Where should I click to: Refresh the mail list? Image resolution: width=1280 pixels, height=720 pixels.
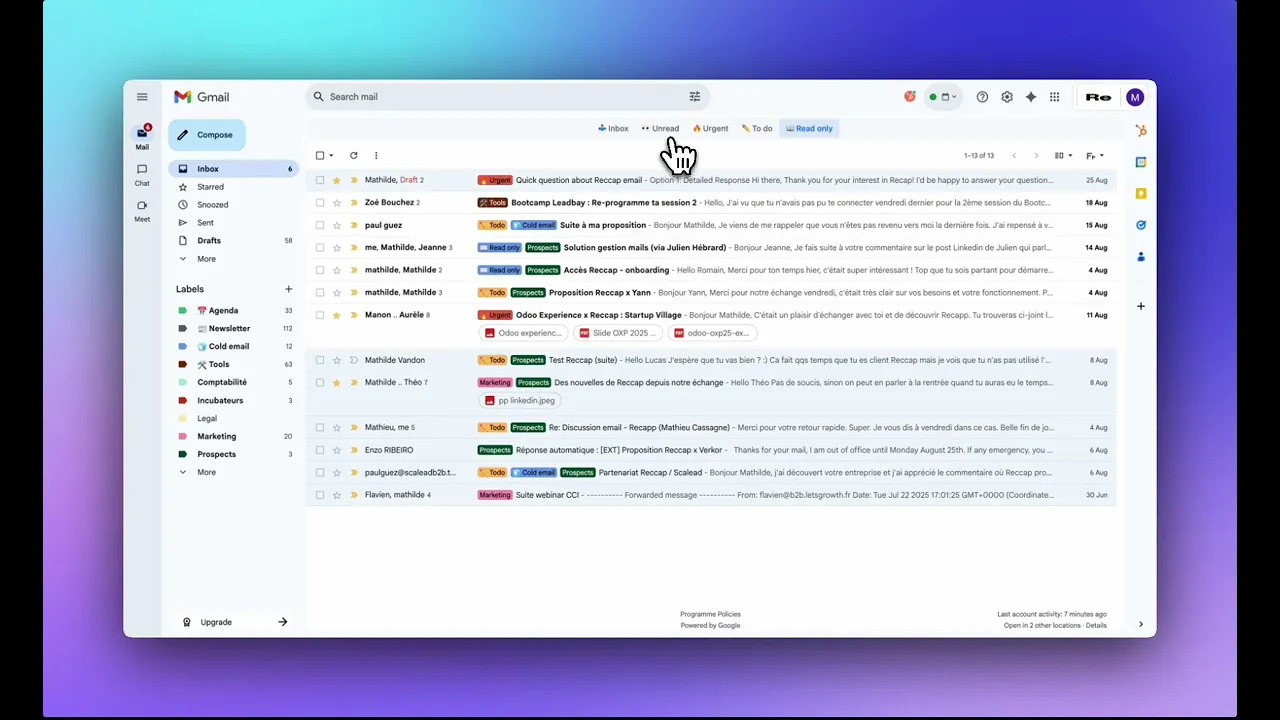coord(353,155)
